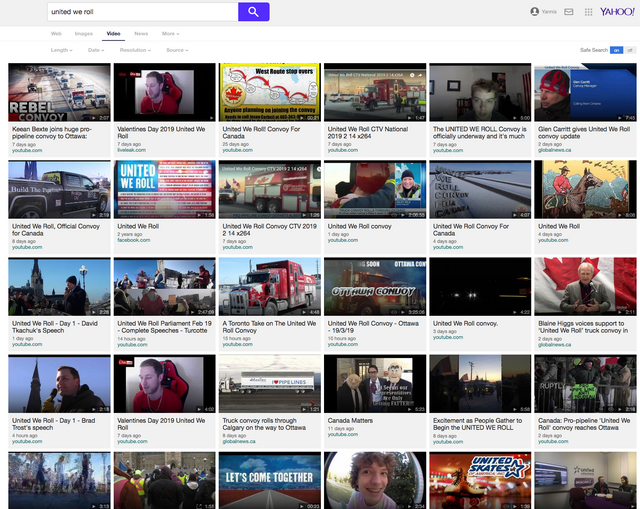Play the fisheye curly-haired person thumbnail
Screen dimensions: 640x509
(375, 480)
